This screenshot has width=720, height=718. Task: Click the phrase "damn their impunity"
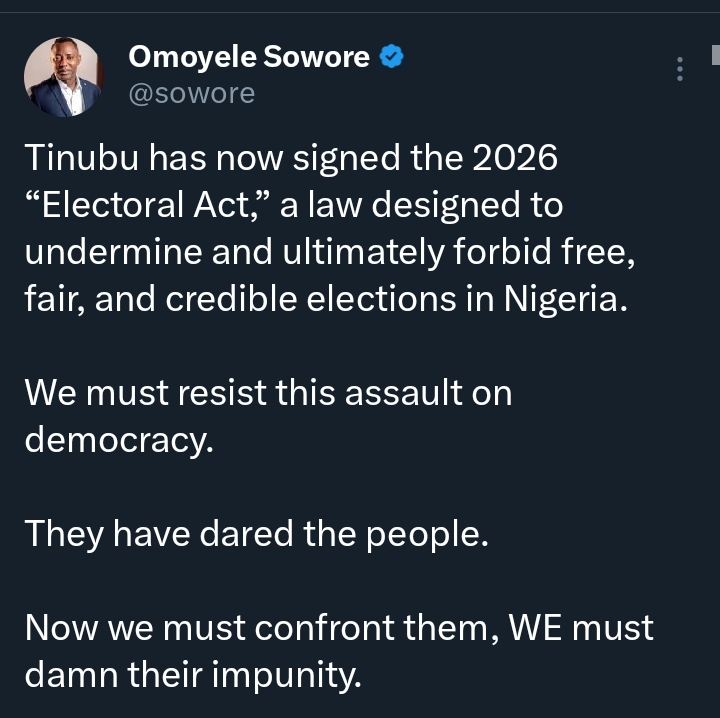(x=190, y=674)
